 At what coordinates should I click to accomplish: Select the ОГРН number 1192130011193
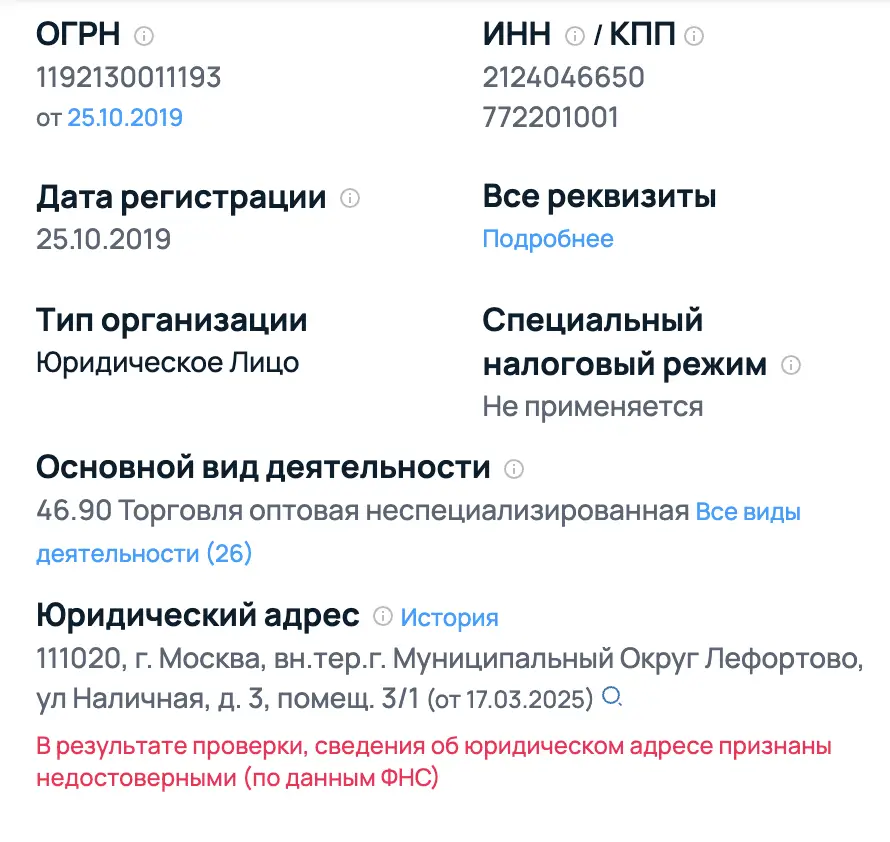pyautogui.click(x=129, y=77)
